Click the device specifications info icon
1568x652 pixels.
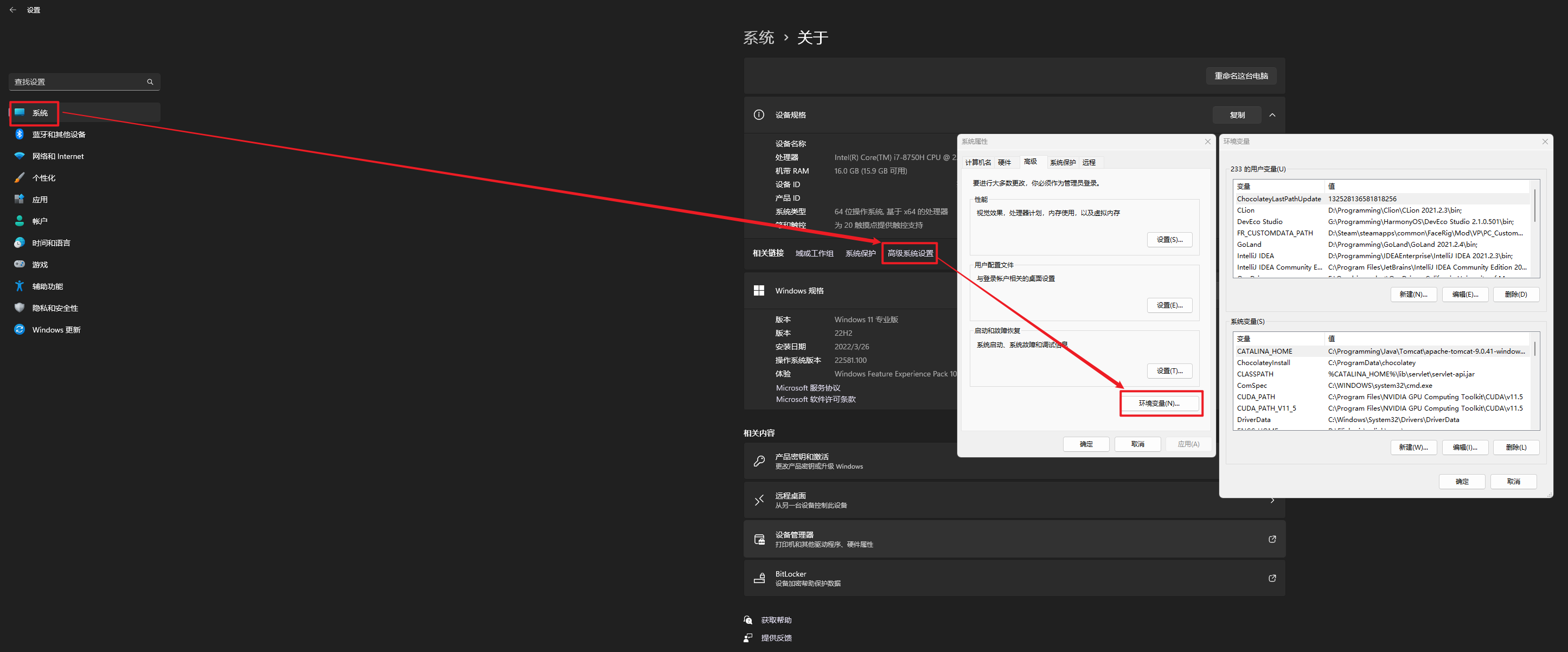click(x=759, y=114)
